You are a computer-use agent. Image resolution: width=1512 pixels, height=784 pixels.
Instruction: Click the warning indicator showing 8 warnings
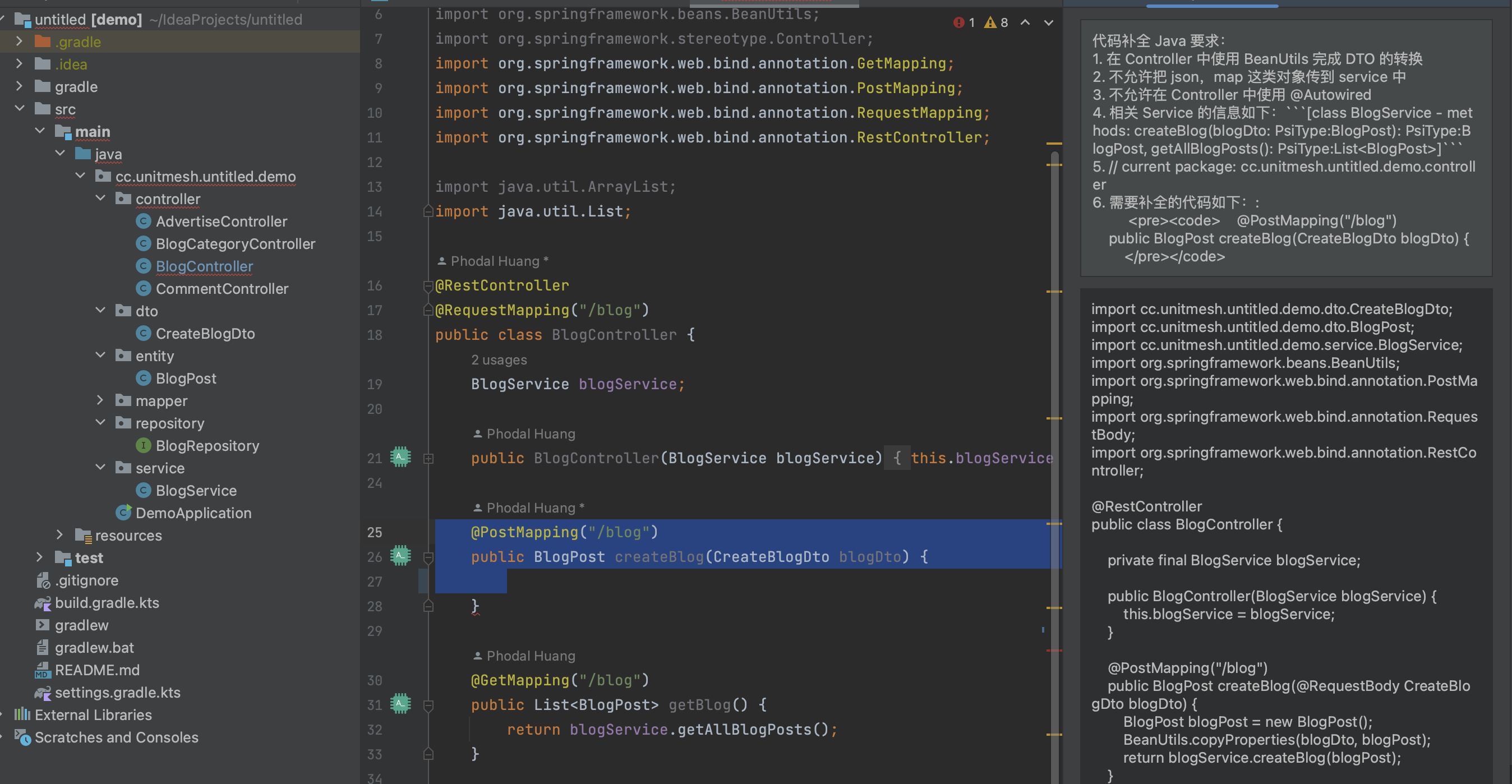pyautogui.click(x=996, y=22)
